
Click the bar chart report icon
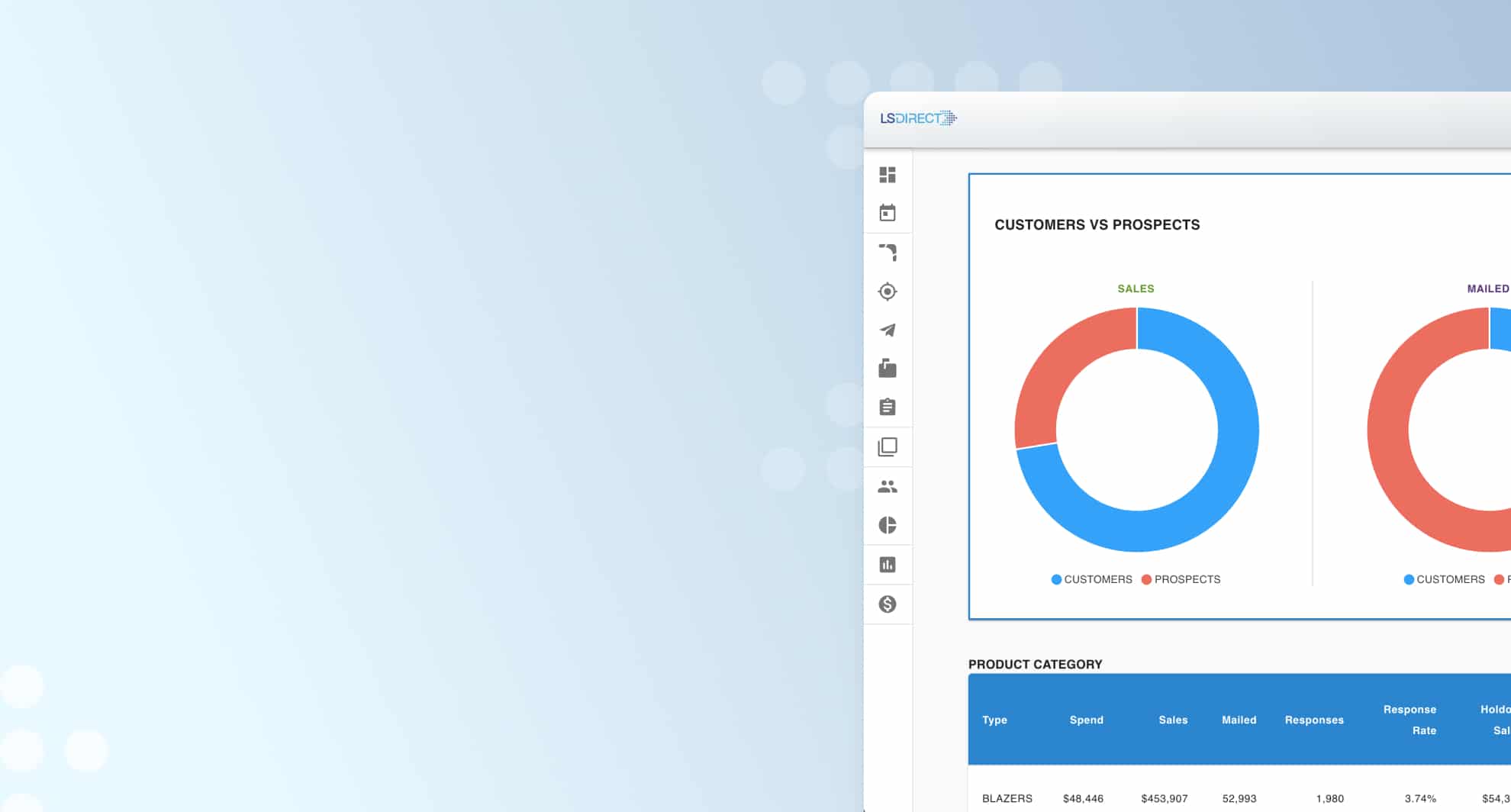click(887, 565)
